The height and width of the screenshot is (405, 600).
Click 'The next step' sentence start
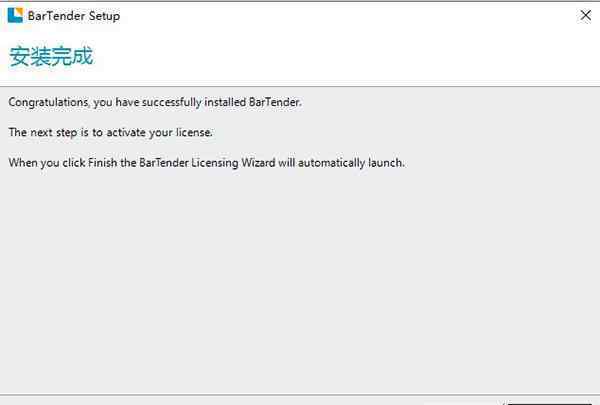pos(43,132)
